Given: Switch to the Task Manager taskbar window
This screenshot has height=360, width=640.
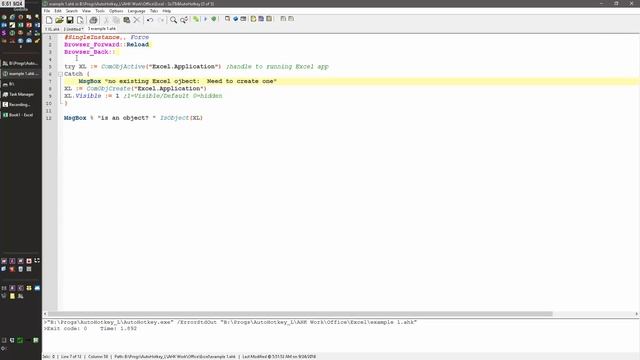Looking at the screenshot, I should (x=20, y=94).
